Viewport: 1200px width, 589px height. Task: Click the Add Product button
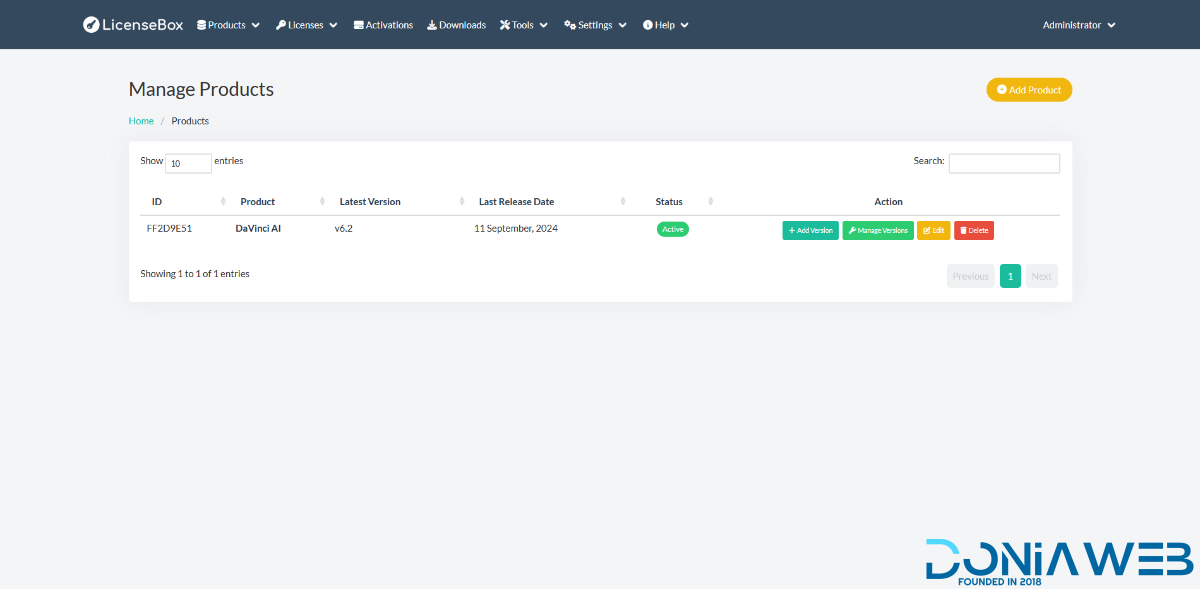[1029, 90]
